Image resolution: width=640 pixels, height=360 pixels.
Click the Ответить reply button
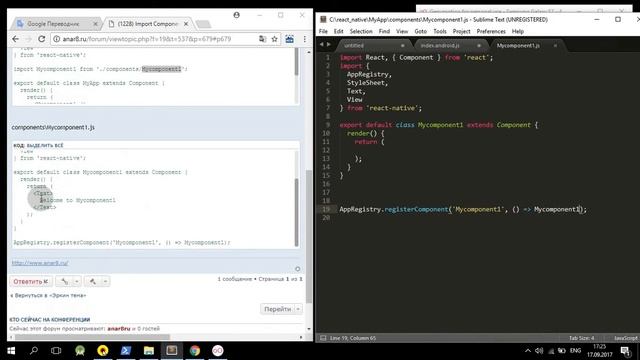[31, 282]
